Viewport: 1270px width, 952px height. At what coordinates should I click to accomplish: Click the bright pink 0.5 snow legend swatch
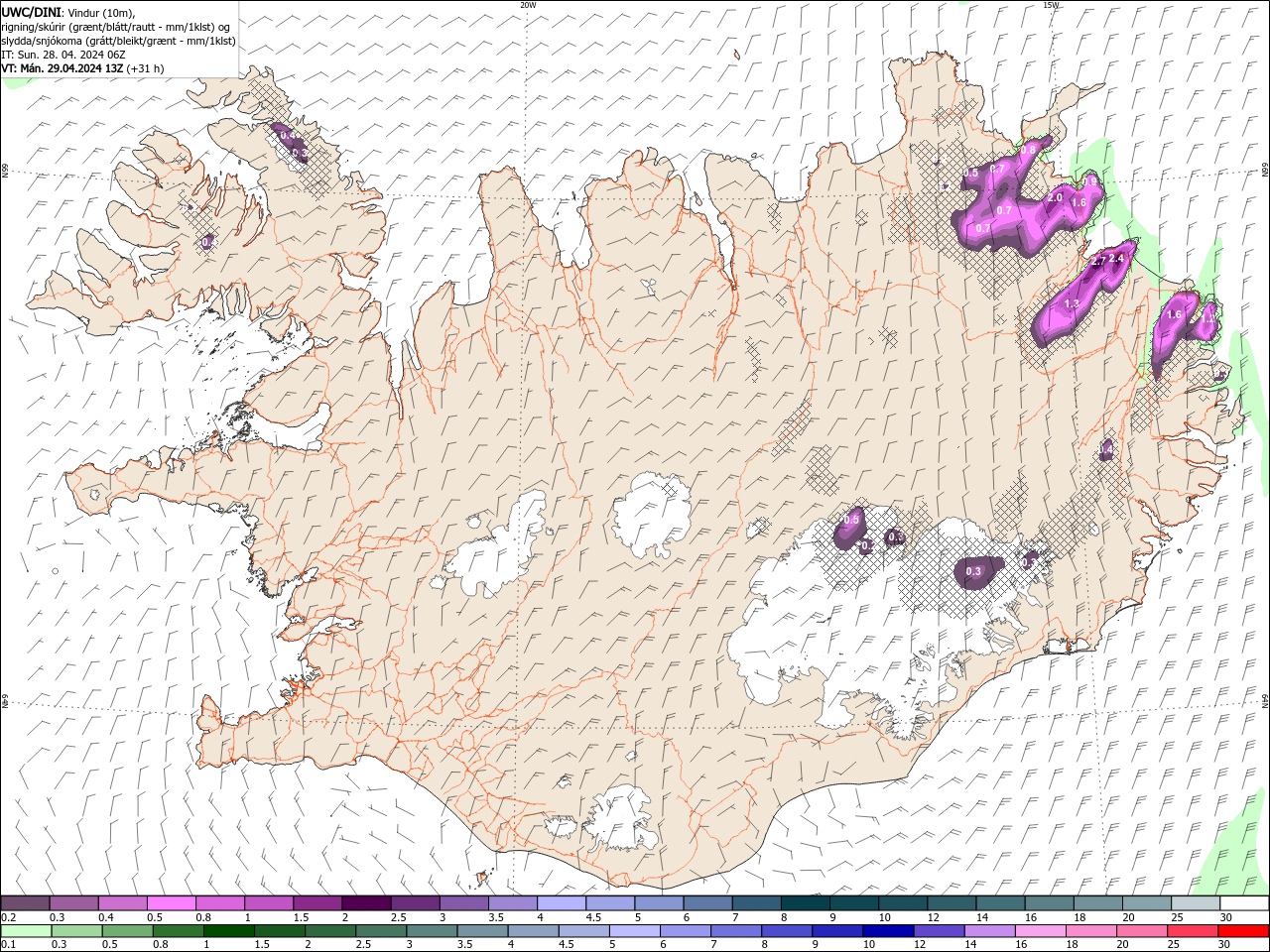171,902
